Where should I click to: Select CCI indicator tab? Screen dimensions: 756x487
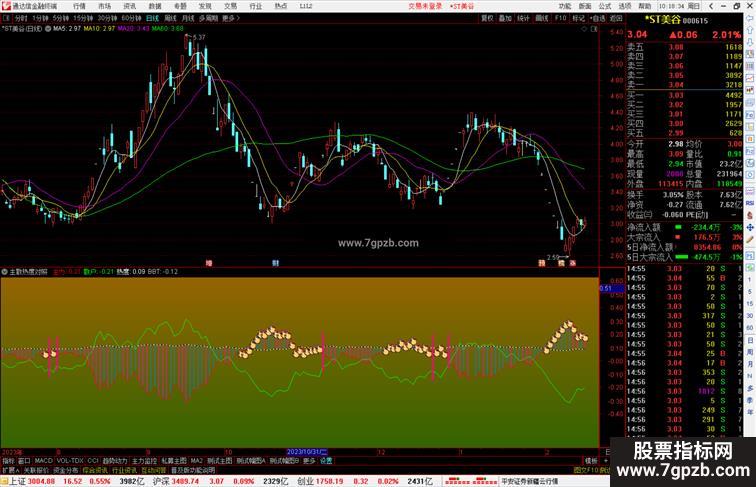tap(93, 461)
